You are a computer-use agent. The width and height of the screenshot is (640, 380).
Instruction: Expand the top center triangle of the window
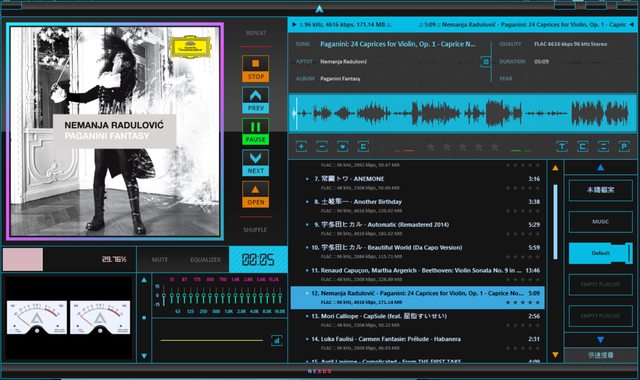tap(319, 9)
